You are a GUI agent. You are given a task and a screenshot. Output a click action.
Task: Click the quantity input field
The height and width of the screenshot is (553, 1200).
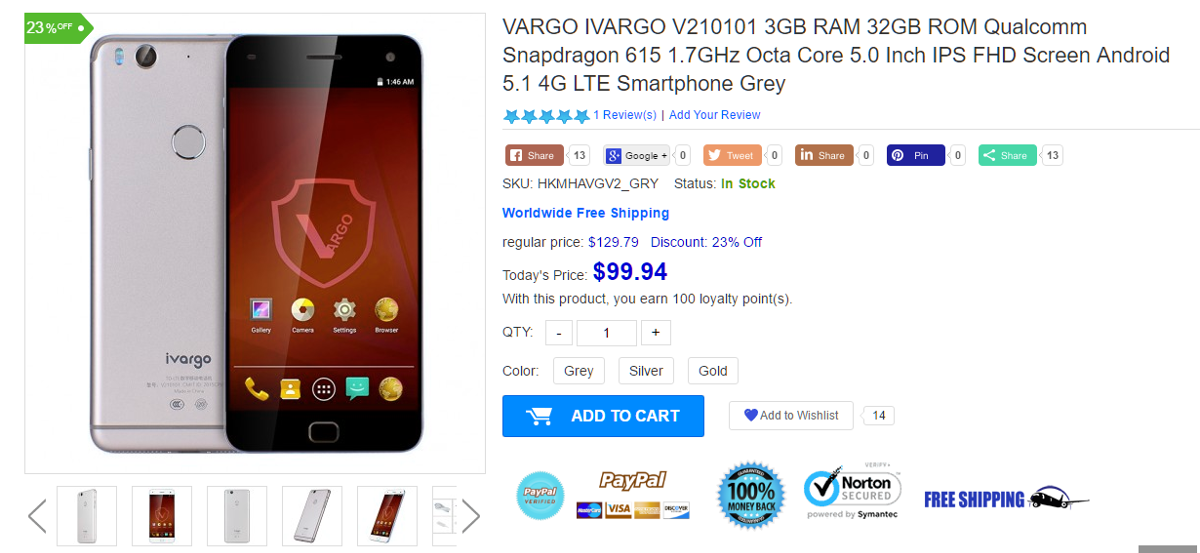point(607,333)
